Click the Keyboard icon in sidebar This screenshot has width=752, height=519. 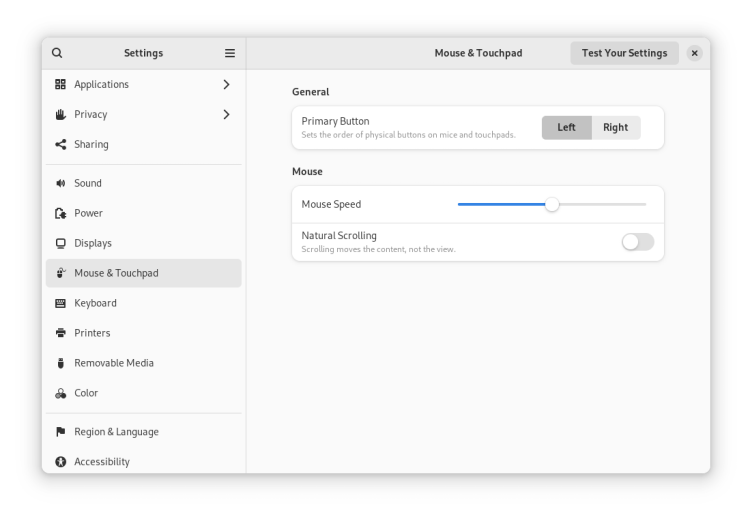click(x=61, y=303)
